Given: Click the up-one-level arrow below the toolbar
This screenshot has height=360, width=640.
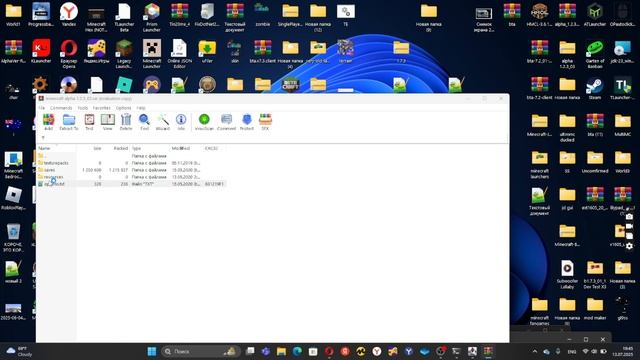Looking at the screenshot, I should 43,138.
